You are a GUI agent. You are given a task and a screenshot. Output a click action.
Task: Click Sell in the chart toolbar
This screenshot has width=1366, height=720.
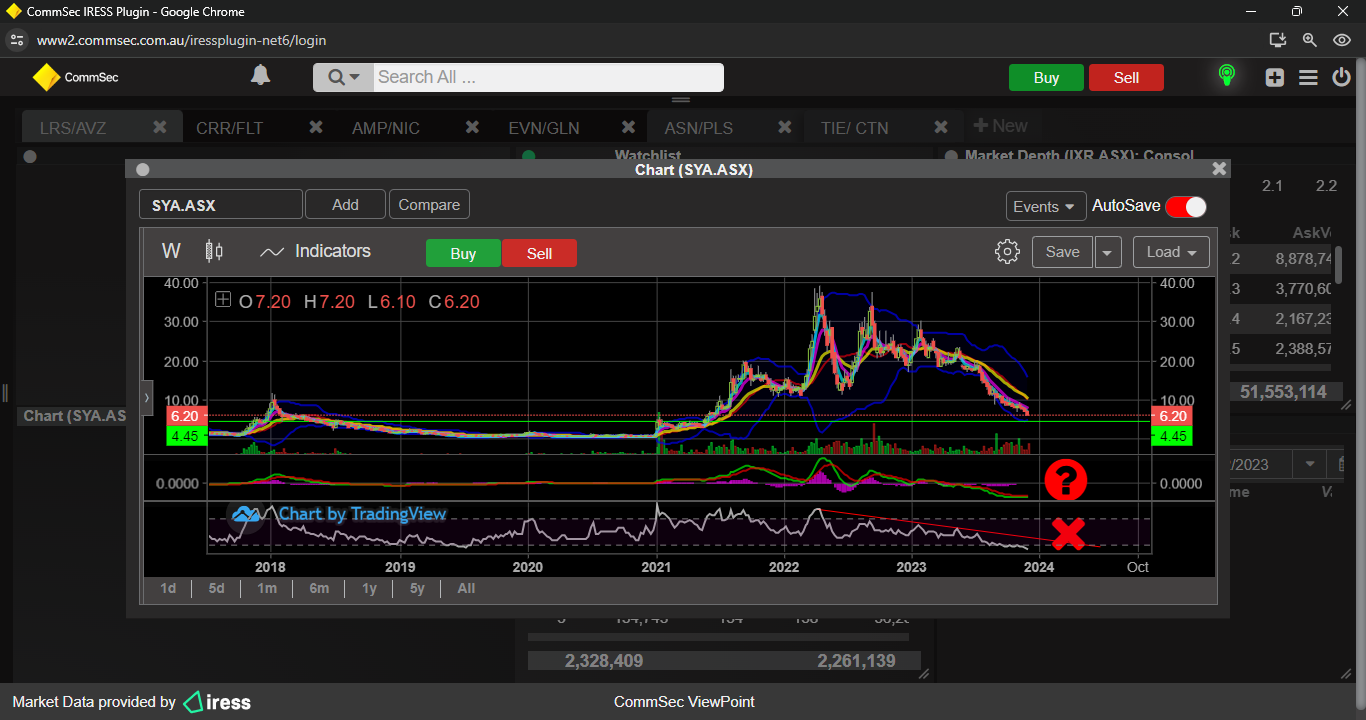(x=539, y=253)
